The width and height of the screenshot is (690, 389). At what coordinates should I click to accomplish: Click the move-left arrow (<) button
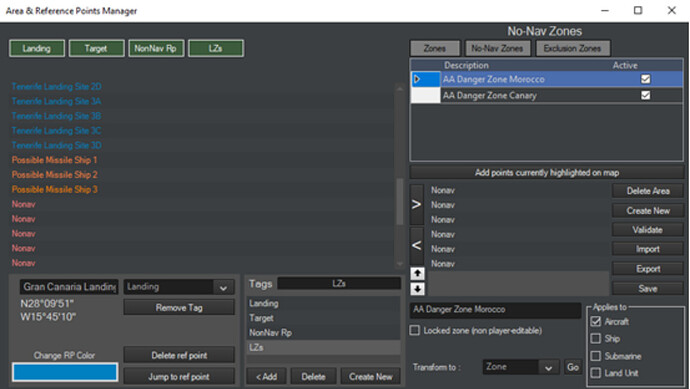(416, 246)
